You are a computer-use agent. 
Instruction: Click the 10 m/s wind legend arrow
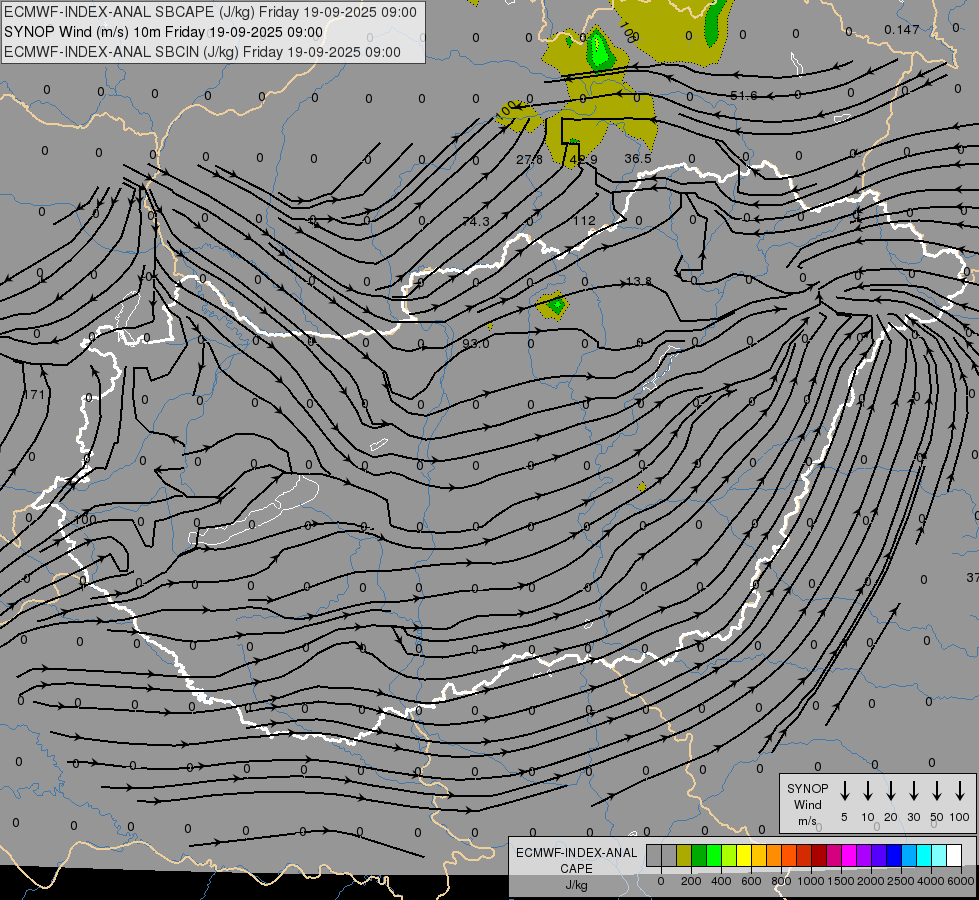click(868, 791)
